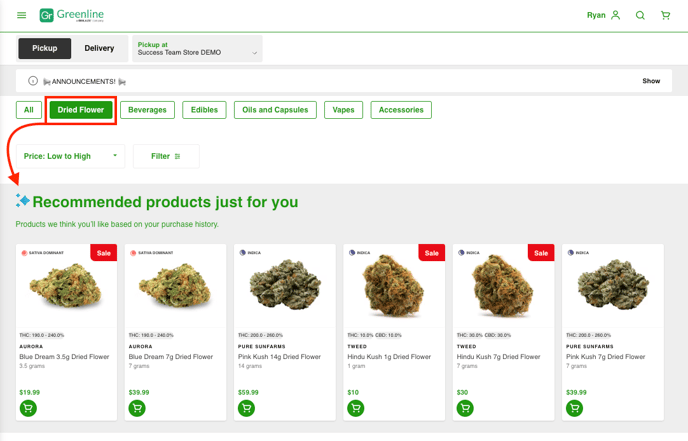Open the hamburger navigation menu
The height and width of the screenshot is (441, 688).
pyautogui.click(x=21, y=15)
